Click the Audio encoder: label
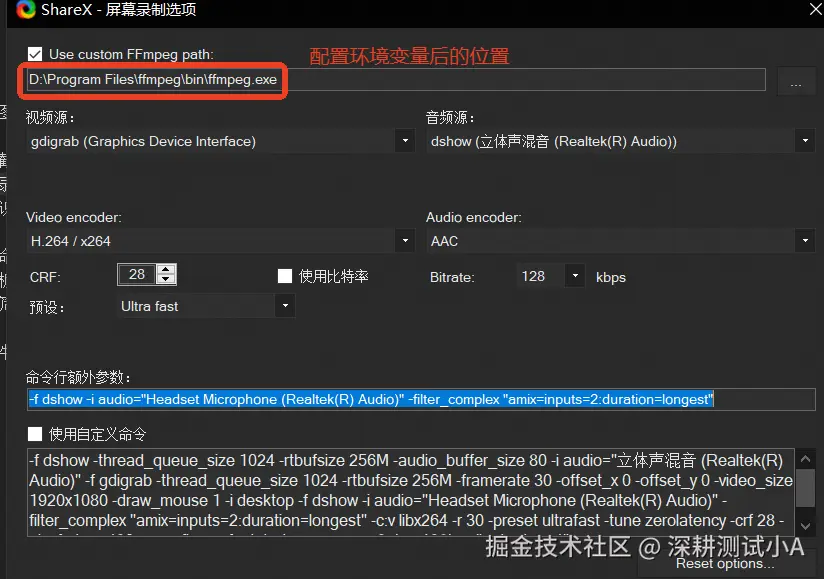Screen dimensions: 824x579 click(x=473, y=218)
